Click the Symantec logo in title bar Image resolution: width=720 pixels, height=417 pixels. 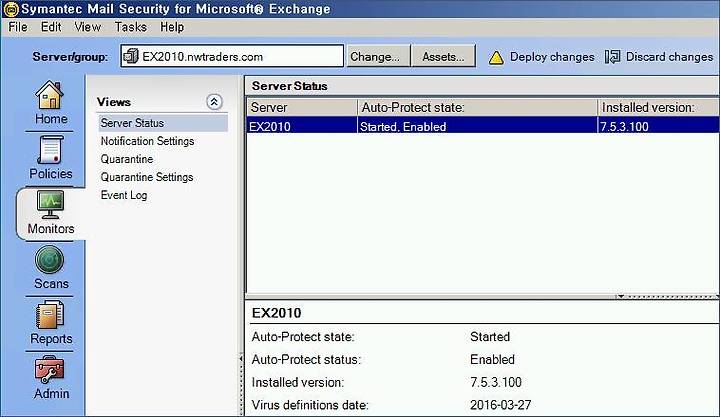(11, 9)
